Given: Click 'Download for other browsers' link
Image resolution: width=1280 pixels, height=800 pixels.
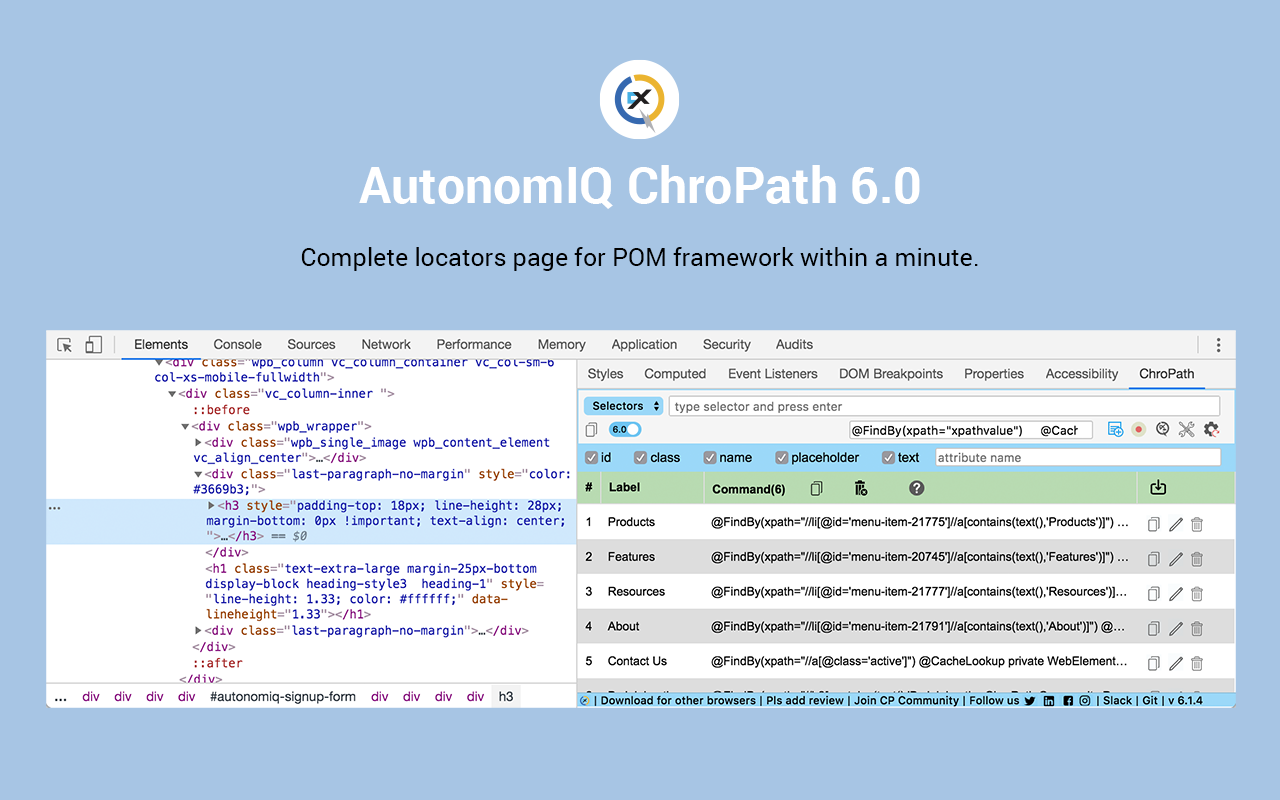Looking at the screenshot, I should (678, 701).
